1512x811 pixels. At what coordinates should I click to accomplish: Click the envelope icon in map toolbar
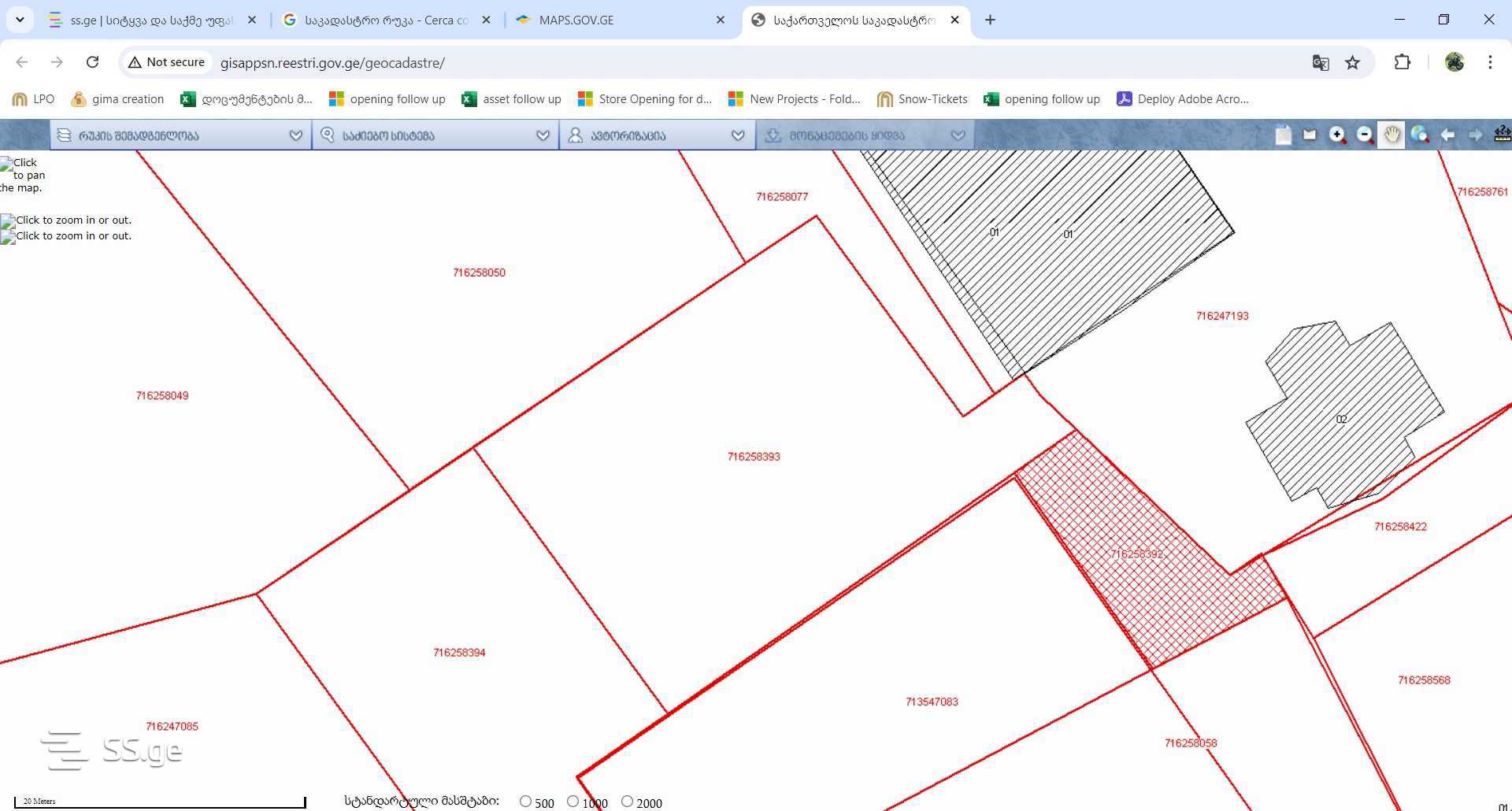point(1310,135)
